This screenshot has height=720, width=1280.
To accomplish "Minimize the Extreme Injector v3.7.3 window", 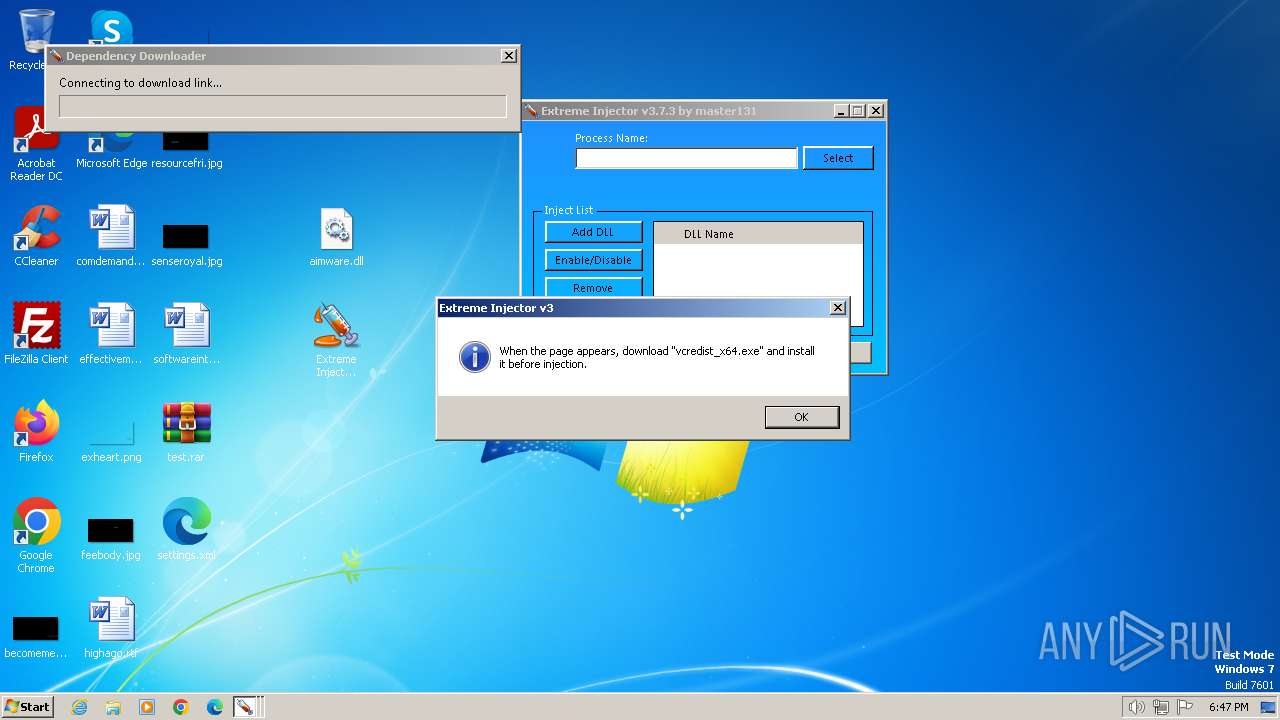I will [840, 111].
